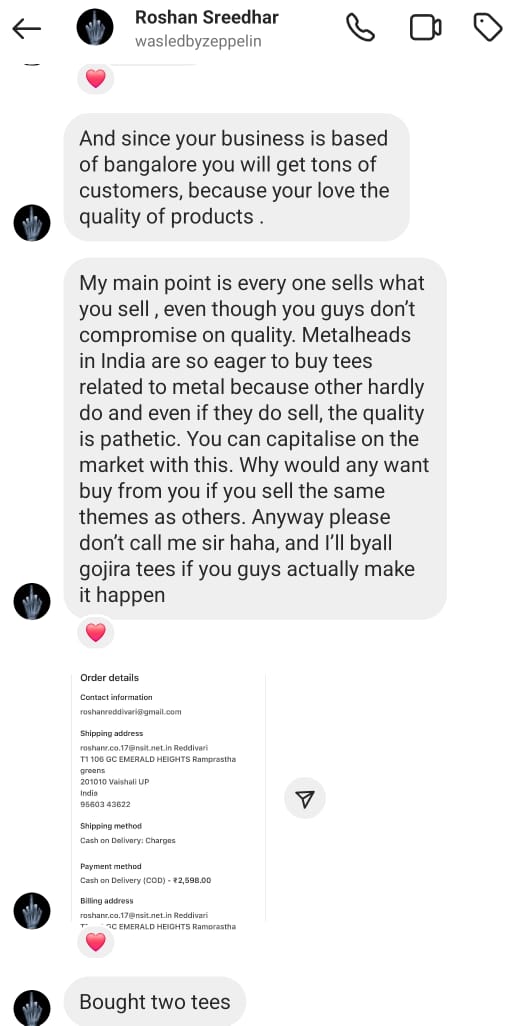510x1026 pixels.
Task: Tap heart reaction at top of chat
Action: coord(96,79)
